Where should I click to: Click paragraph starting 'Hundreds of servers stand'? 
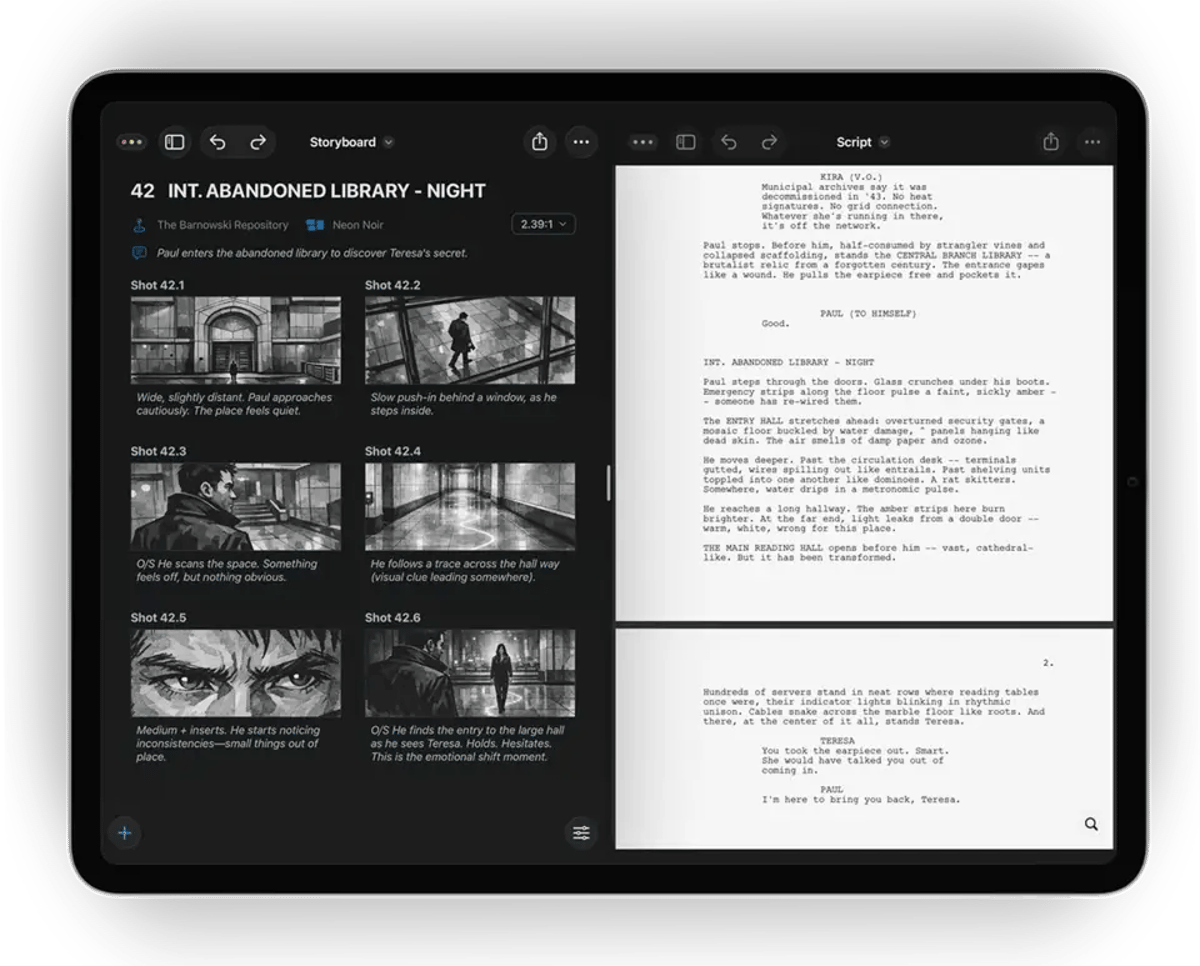click(874, 707)
